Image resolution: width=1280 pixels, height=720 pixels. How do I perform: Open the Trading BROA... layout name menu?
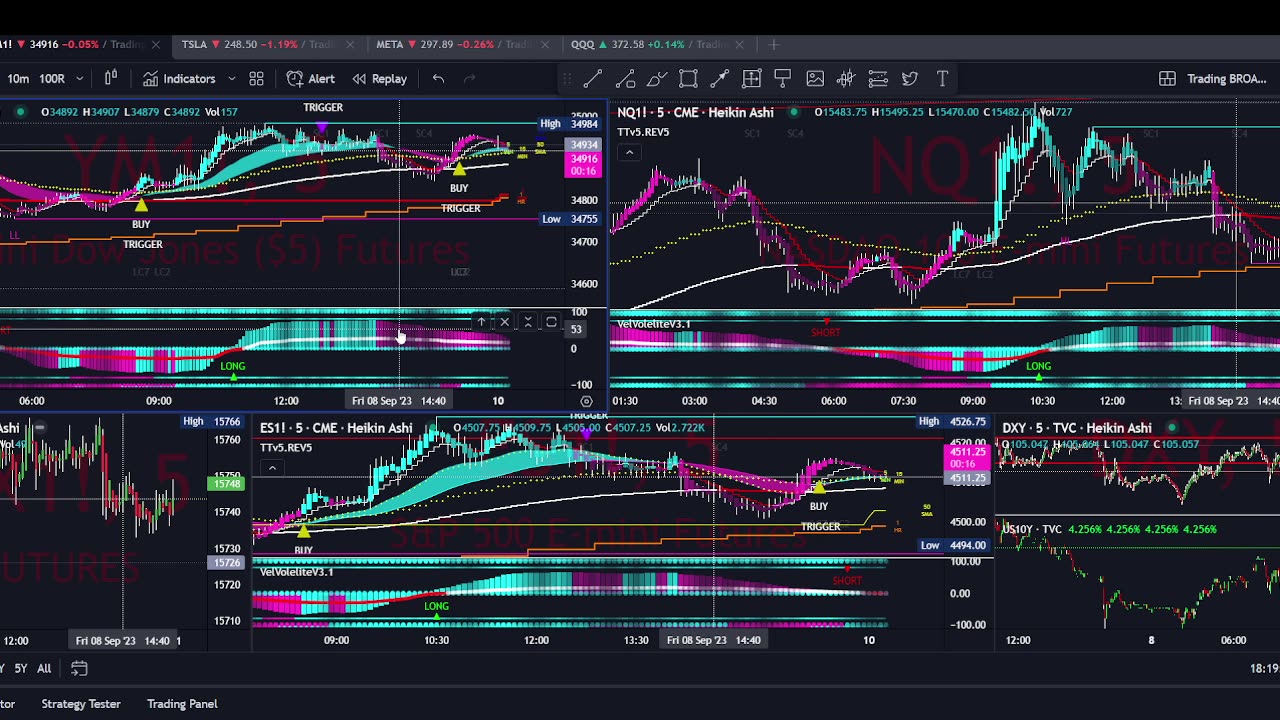tap(1227, 79)
